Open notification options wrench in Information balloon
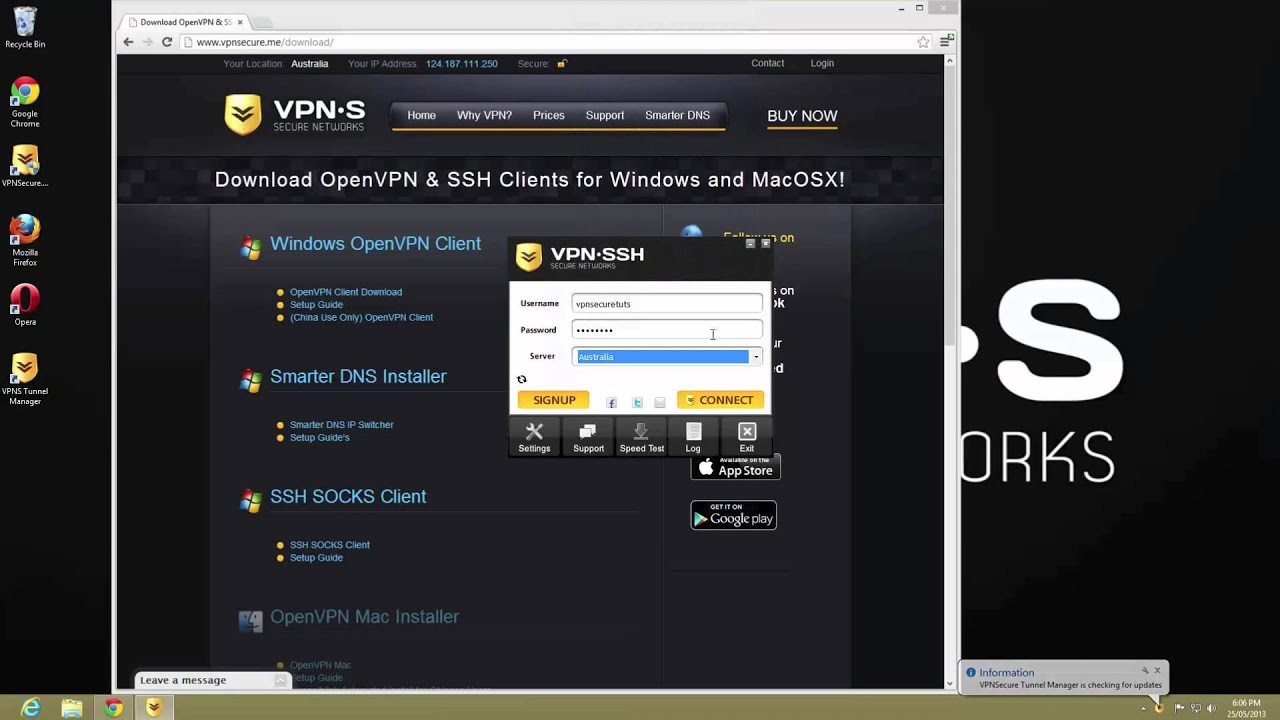This screenshot has height=720, width=1280. pyautogui.click(x=1145, y=671)
